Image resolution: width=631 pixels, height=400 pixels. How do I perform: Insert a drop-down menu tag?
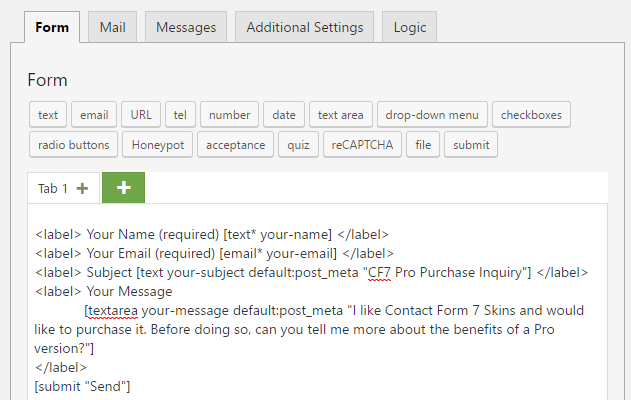[433, 115]
